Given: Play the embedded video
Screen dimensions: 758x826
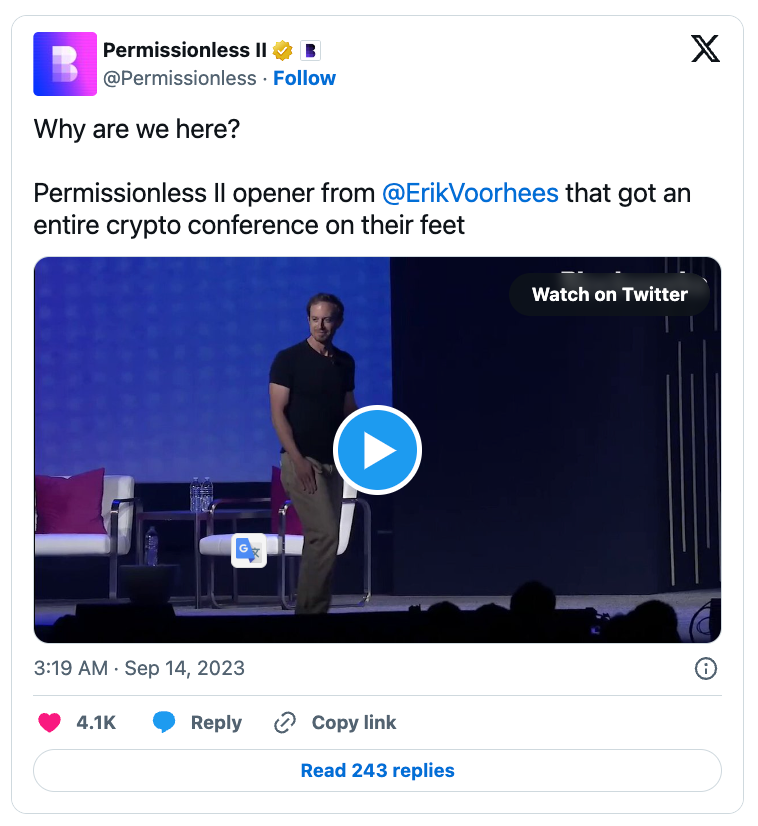Looking at the screenshot, I should pyautogui.click(x=377, y=451).
